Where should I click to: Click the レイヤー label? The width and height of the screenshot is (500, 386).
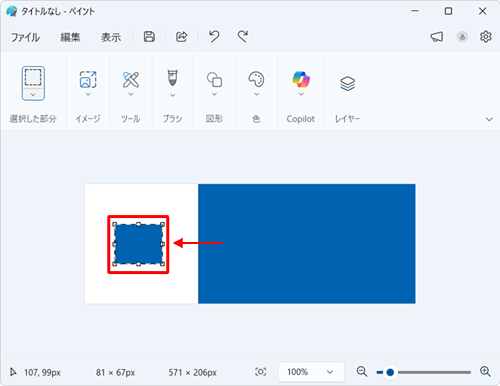(347, 119)
